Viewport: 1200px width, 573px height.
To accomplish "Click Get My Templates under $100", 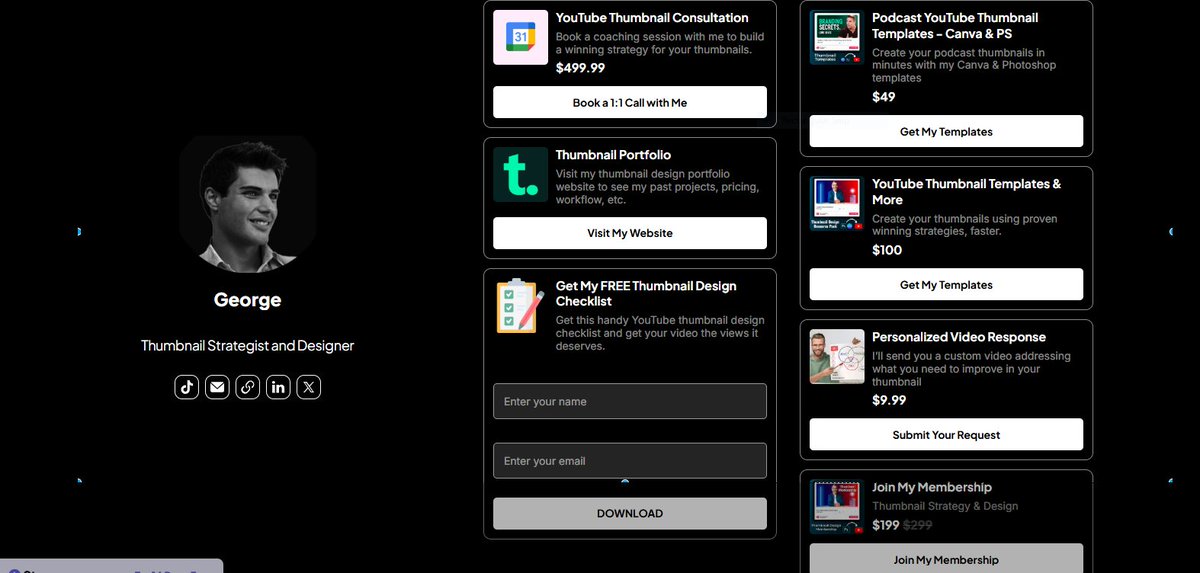I will click(946, 284).
